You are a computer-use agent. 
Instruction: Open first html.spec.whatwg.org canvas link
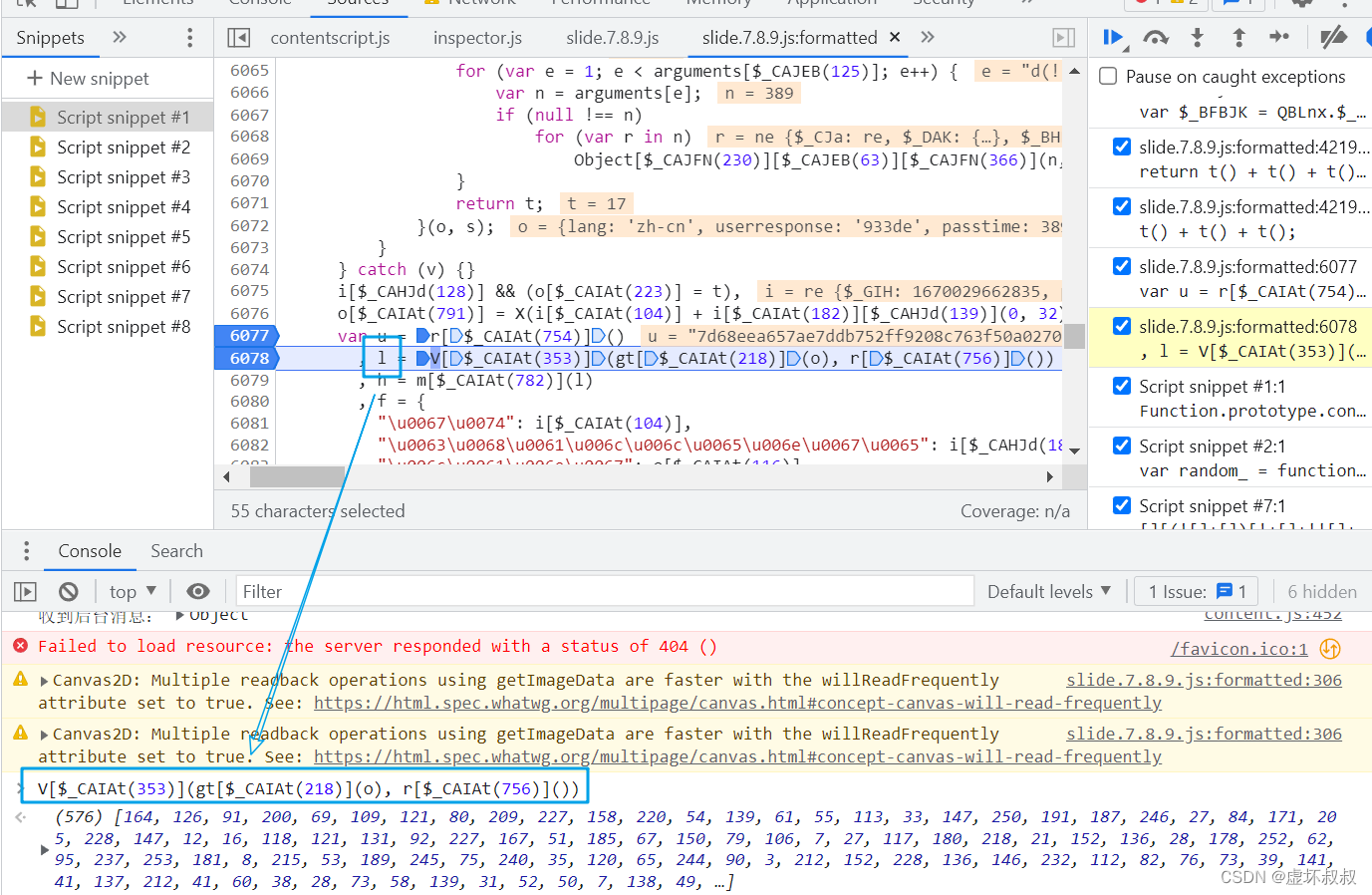click(737, 703)
